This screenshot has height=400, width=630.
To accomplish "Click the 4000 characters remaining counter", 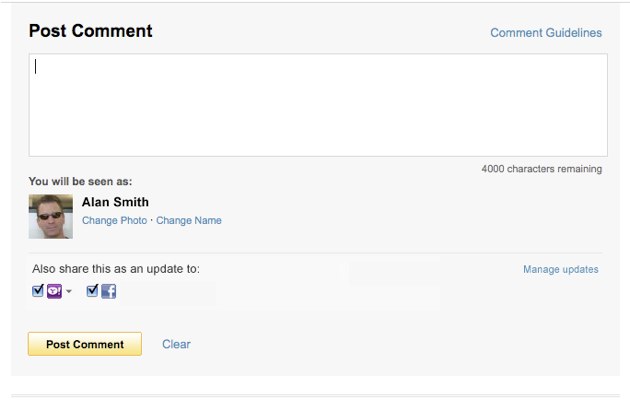I will point(541,169).
